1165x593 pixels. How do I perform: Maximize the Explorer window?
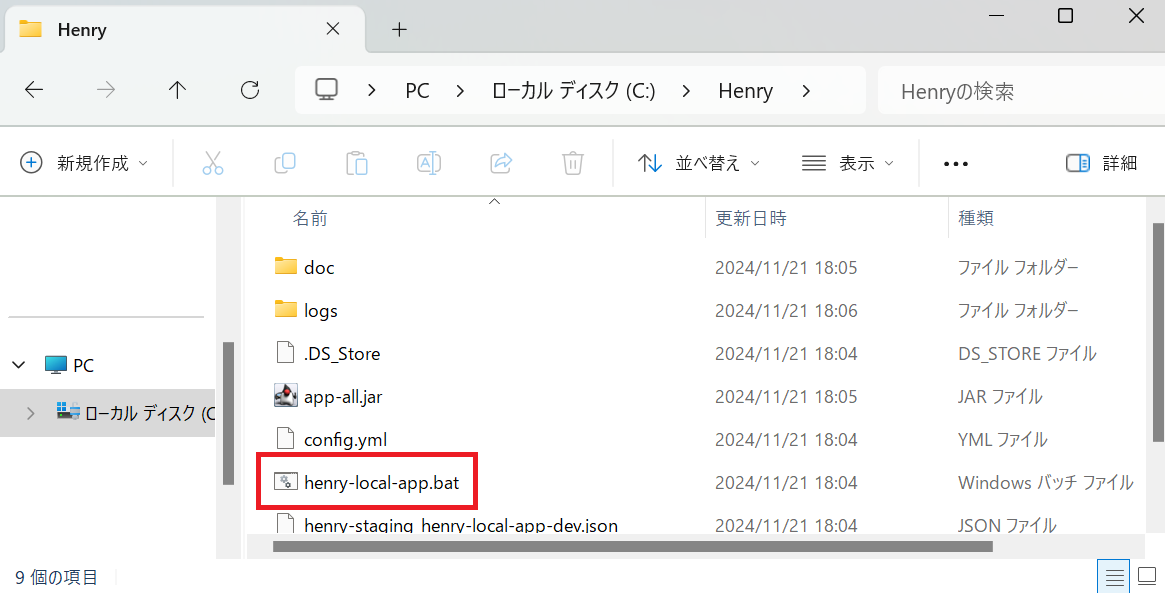tap(1065, 16)
